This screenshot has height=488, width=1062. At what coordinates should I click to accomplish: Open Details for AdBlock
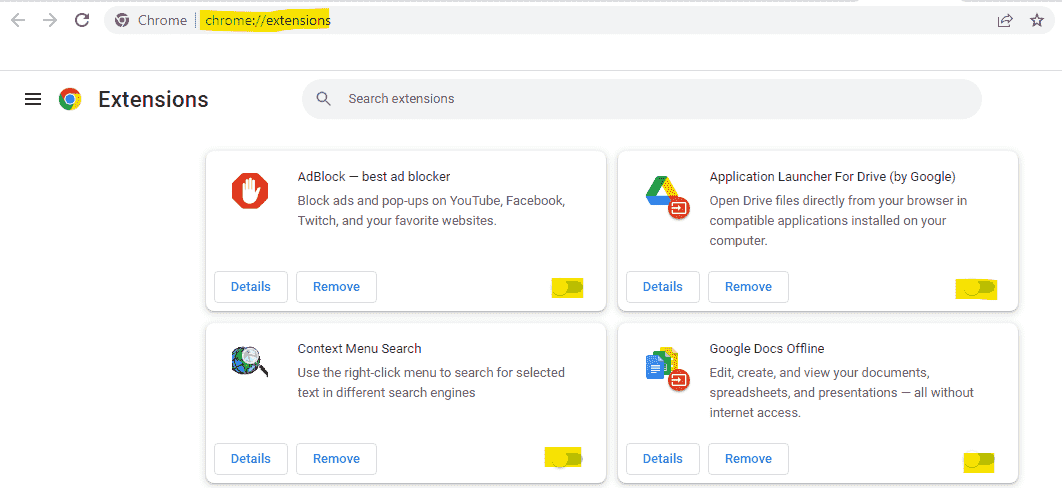point(251,287)
